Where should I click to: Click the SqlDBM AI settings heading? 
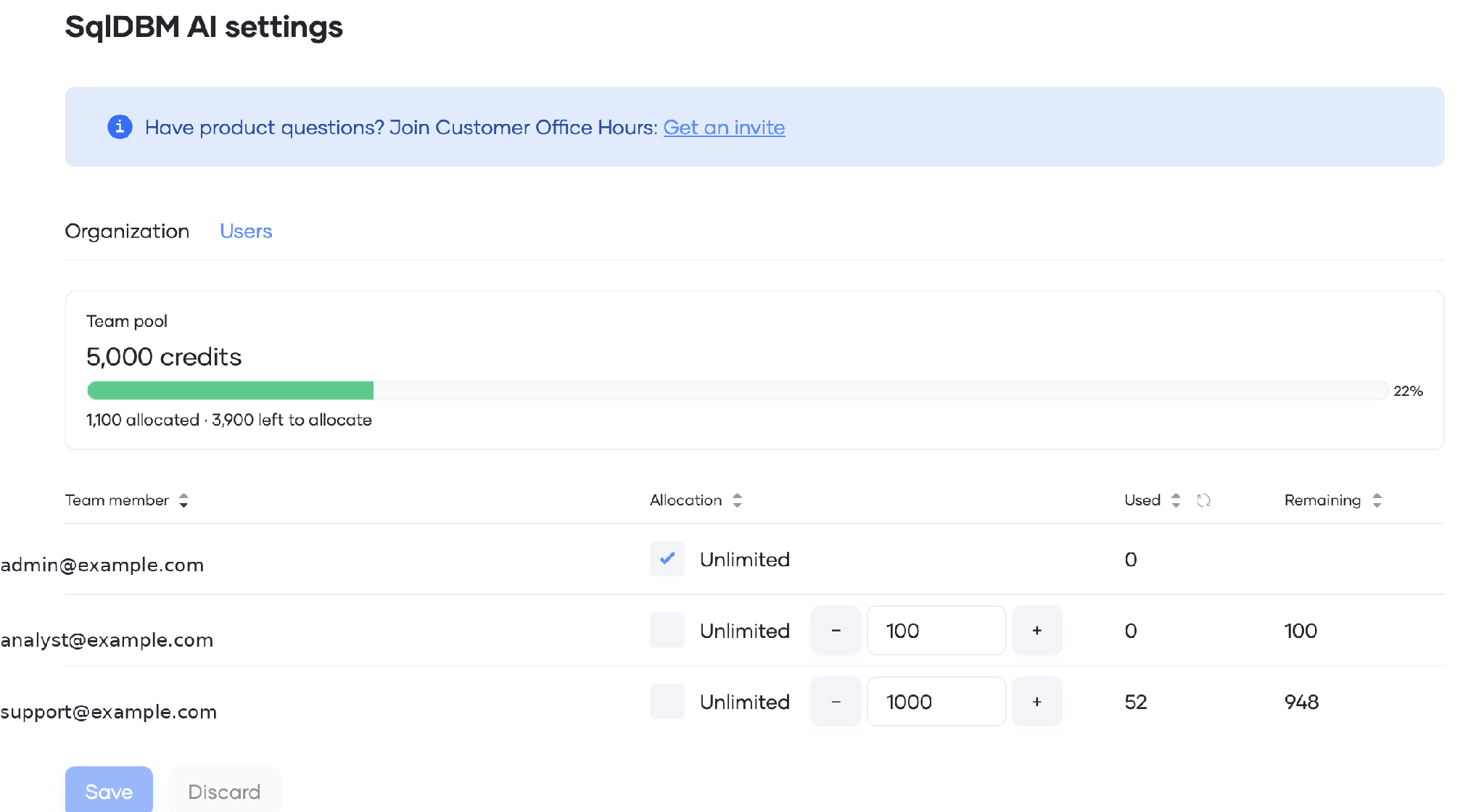click(x=204, y=27)
